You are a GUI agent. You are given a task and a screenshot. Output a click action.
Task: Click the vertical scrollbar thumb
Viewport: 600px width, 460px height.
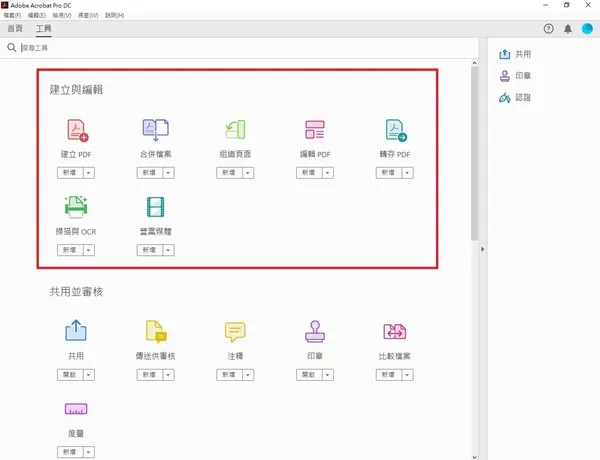pyautogui.click(x=474, y=154)
